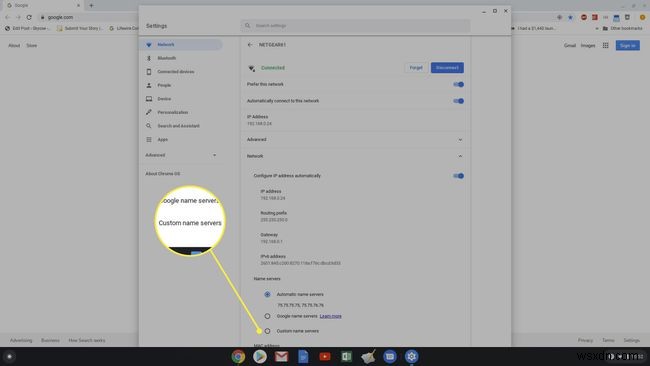This screenshot has width=650, height=366.
Task: Open About Chrome OS page
Action: (162, 174)
